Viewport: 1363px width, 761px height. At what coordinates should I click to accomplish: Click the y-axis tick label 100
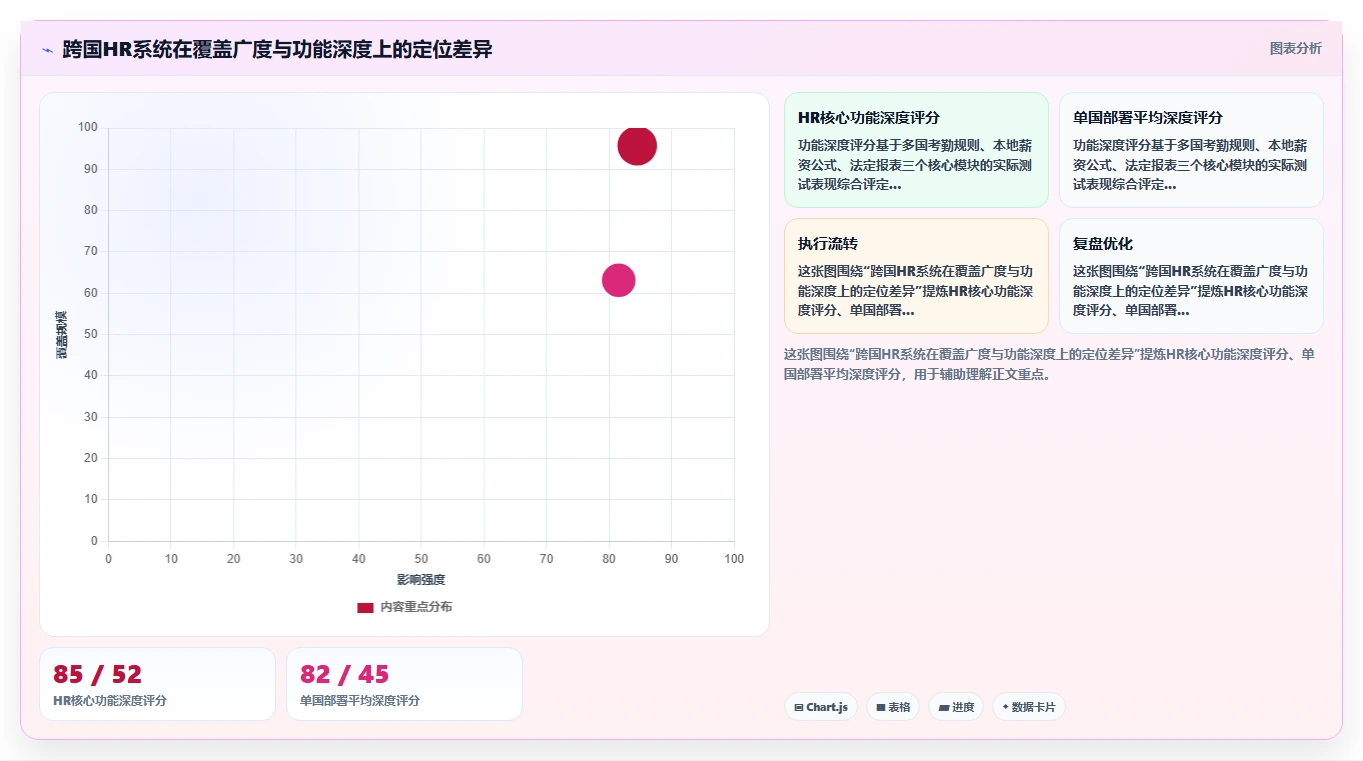pyautogui.click(x=88, y=127)
